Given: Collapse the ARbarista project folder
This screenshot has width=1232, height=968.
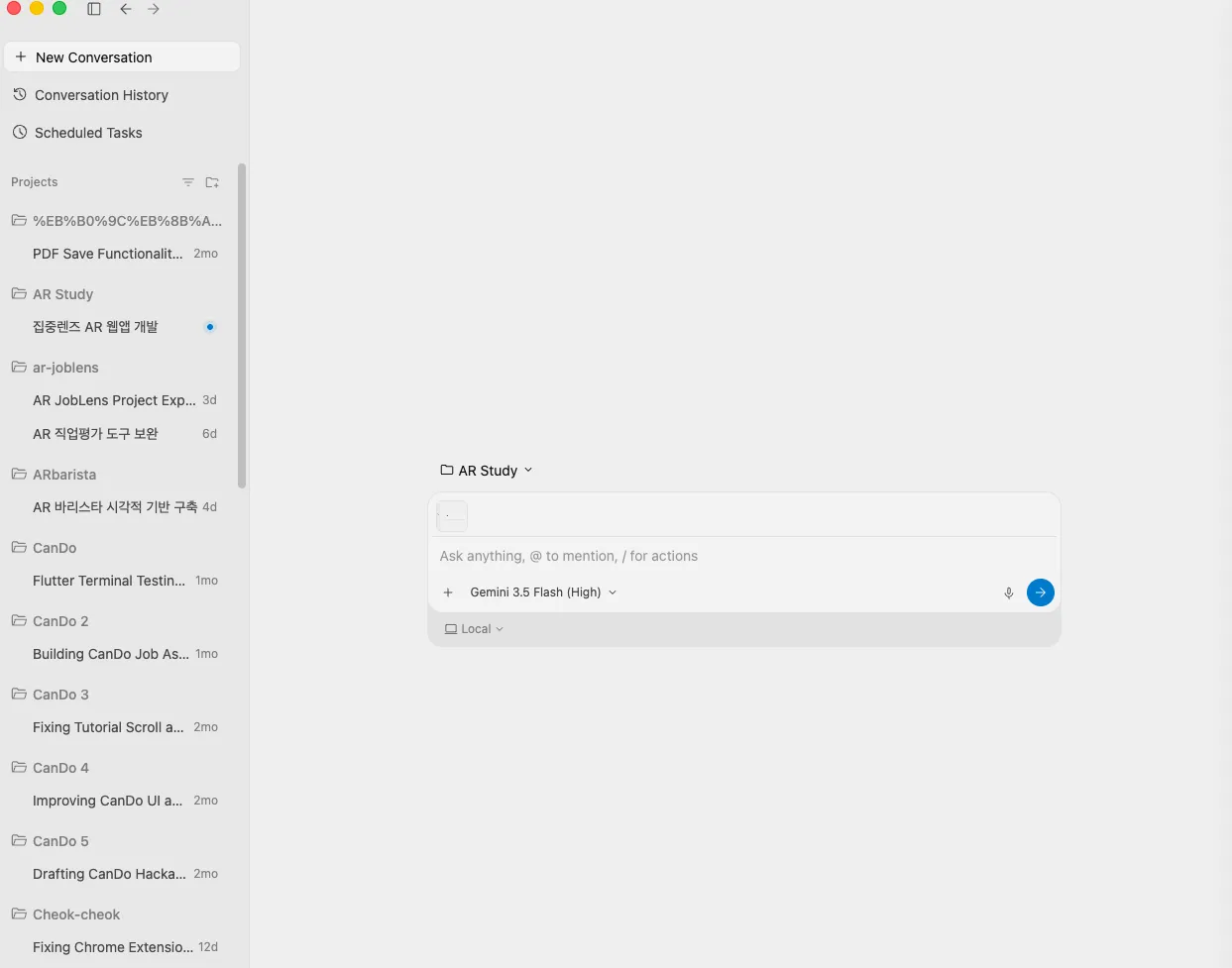Looking at the screenshot, I should (x=19, y=474).
